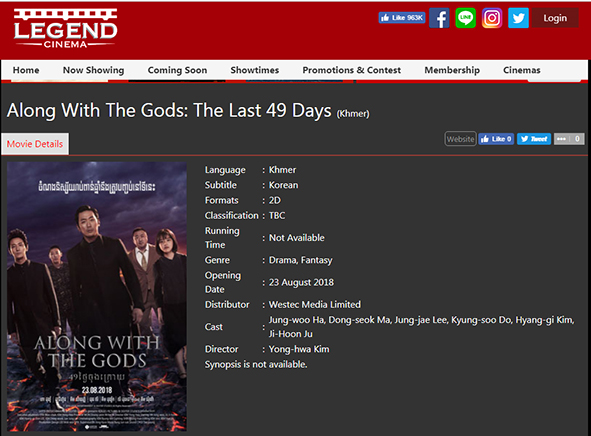Click the Along With The Gods poster
This screenshot has width=591, height=436.
97,297
